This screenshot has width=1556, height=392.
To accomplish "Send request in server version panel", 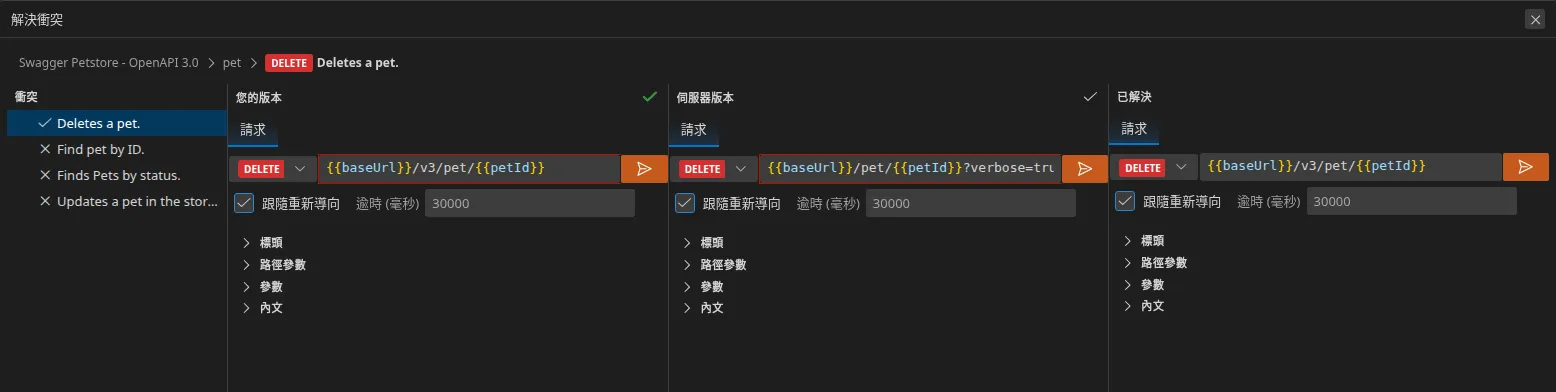I will [x=1085, y=169].
